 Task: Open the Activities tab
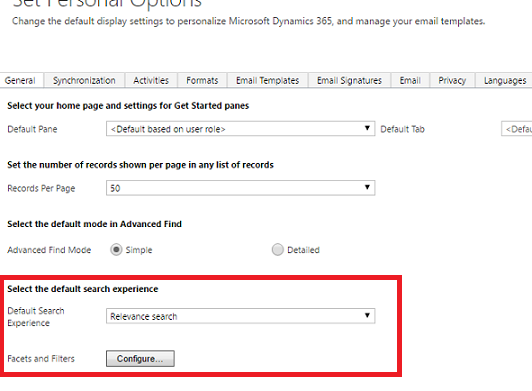point(151,80)
